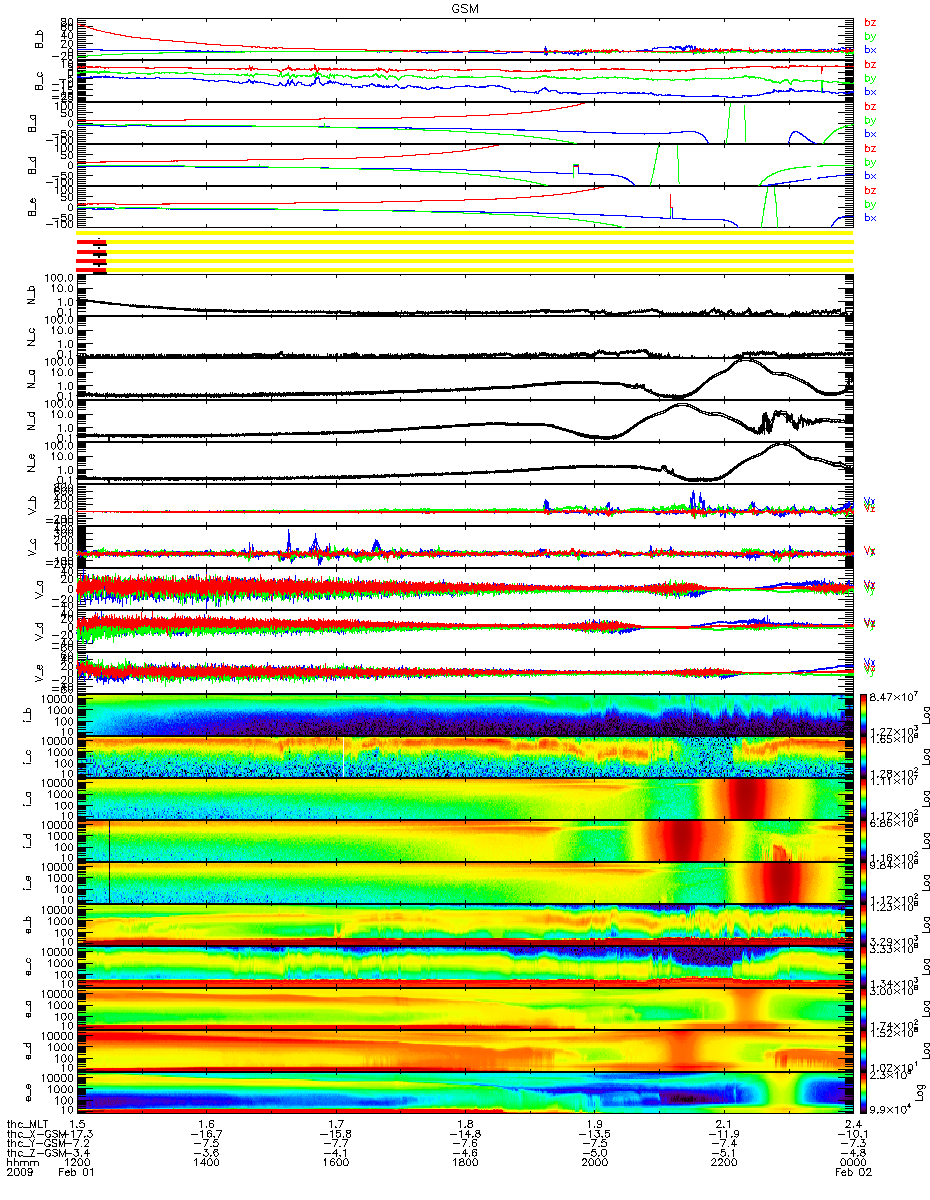Image resolution: width=930 pixels, height=1200 pixels.
Task: Click the Vx legend beside V_e panel
Action: point(869,664)
